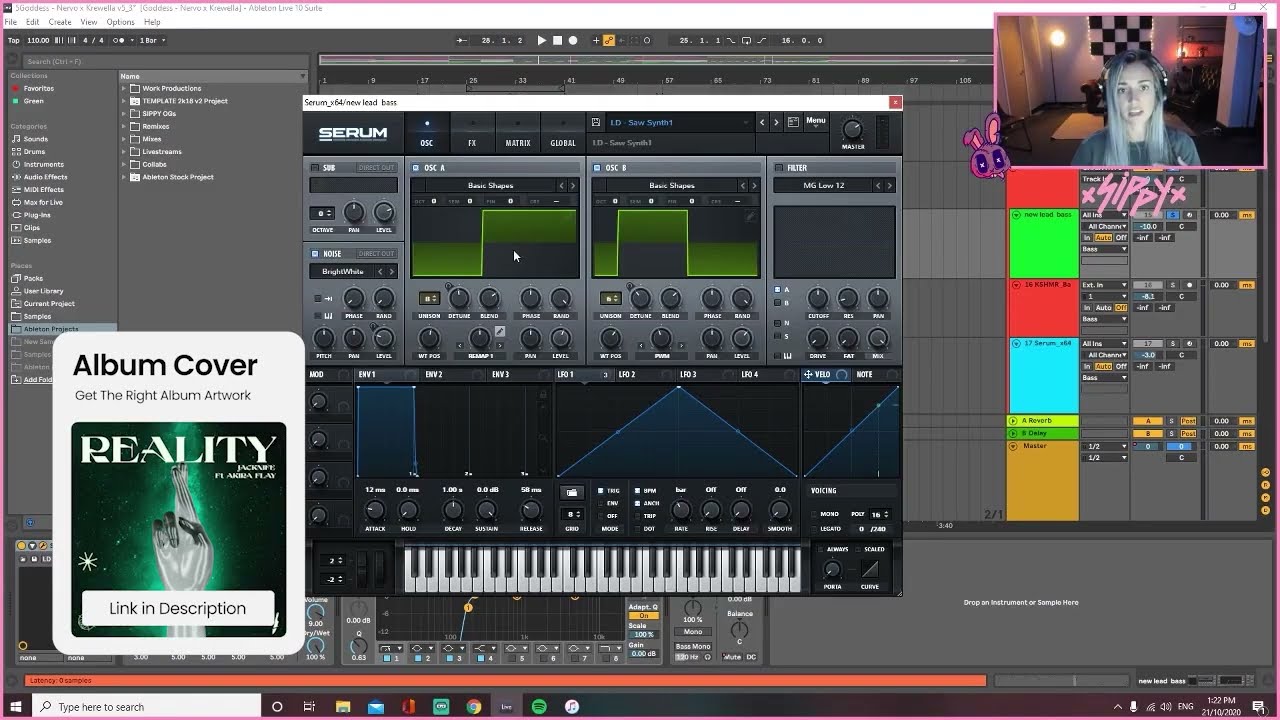This screenshot has width=1280, height=720.
Task: Select Plug-ins category in browser
Action: [x=37, y=215]
